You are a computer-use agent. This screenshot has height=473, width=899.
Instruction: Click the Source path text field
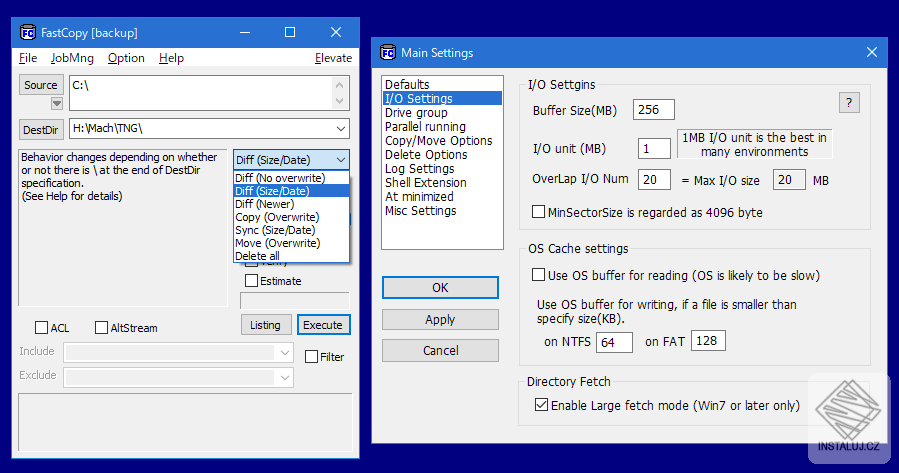(201, 93)
